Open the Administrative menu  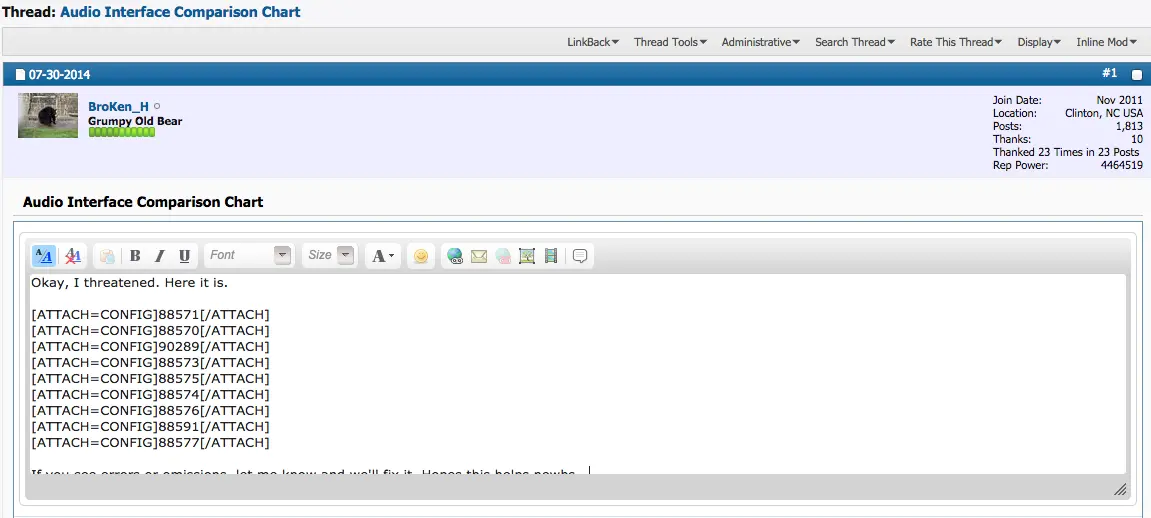coord(760,42)
